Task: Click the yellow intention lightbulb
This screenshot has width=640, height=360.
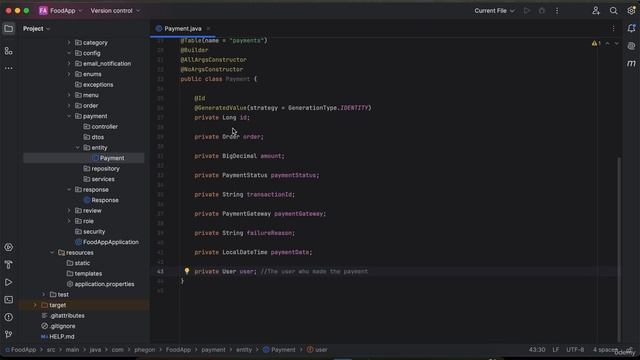Action: coord(187,271)
